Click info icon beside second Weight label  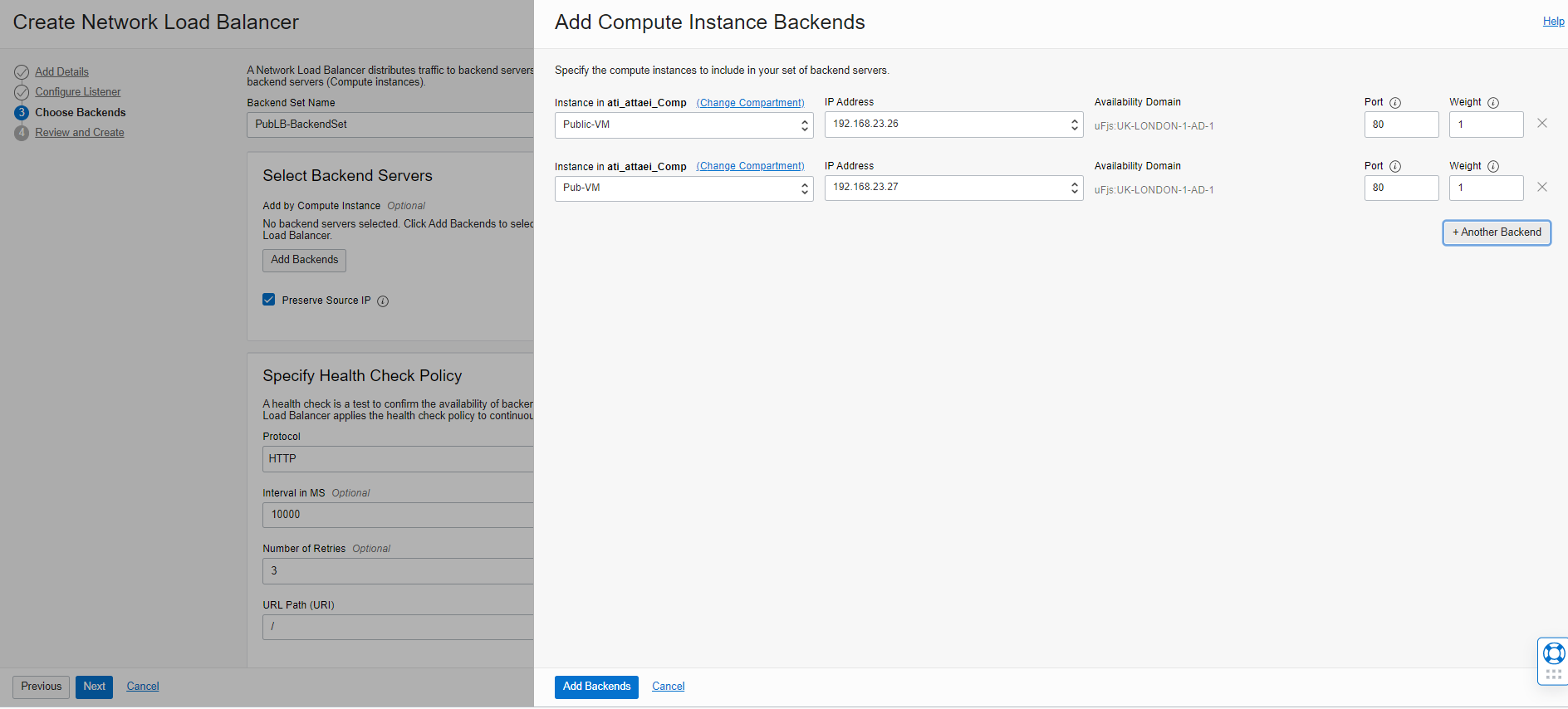[x=1493, y=167]
